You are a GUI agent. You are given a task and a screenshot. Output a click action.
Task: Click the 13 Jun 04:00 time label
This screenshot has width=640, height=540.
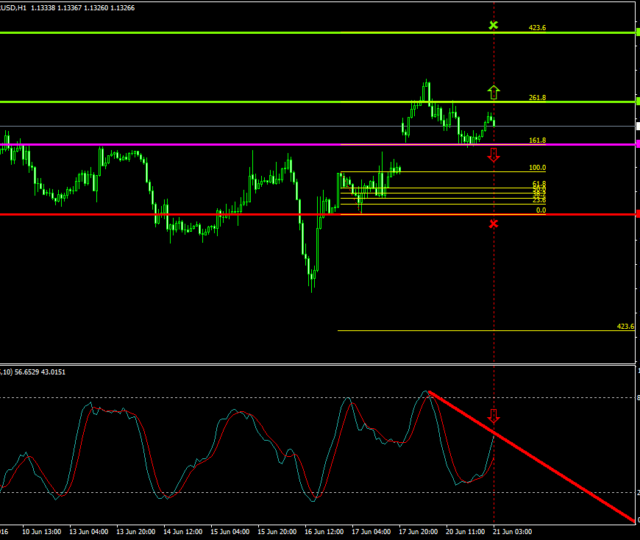[x=88, y=532]
